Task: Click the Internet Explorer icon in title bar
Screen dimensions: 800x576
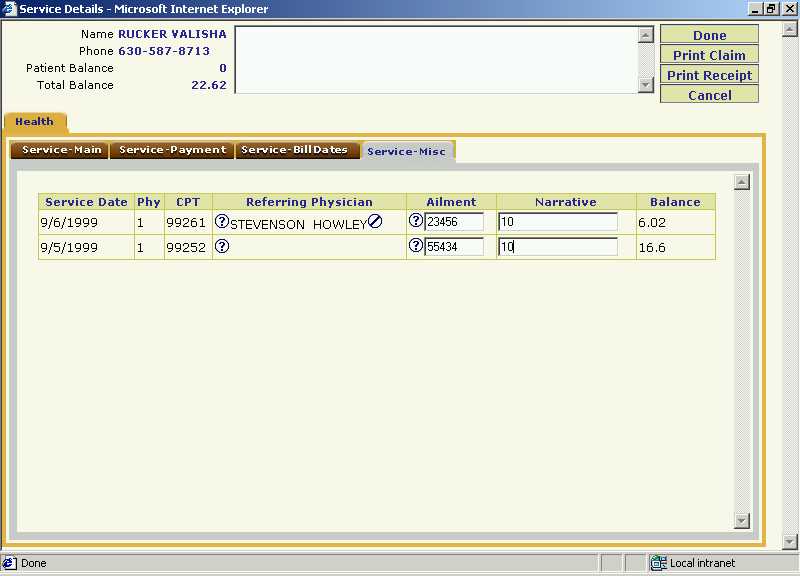Action: pyautogui.click(x=9, y=9)
